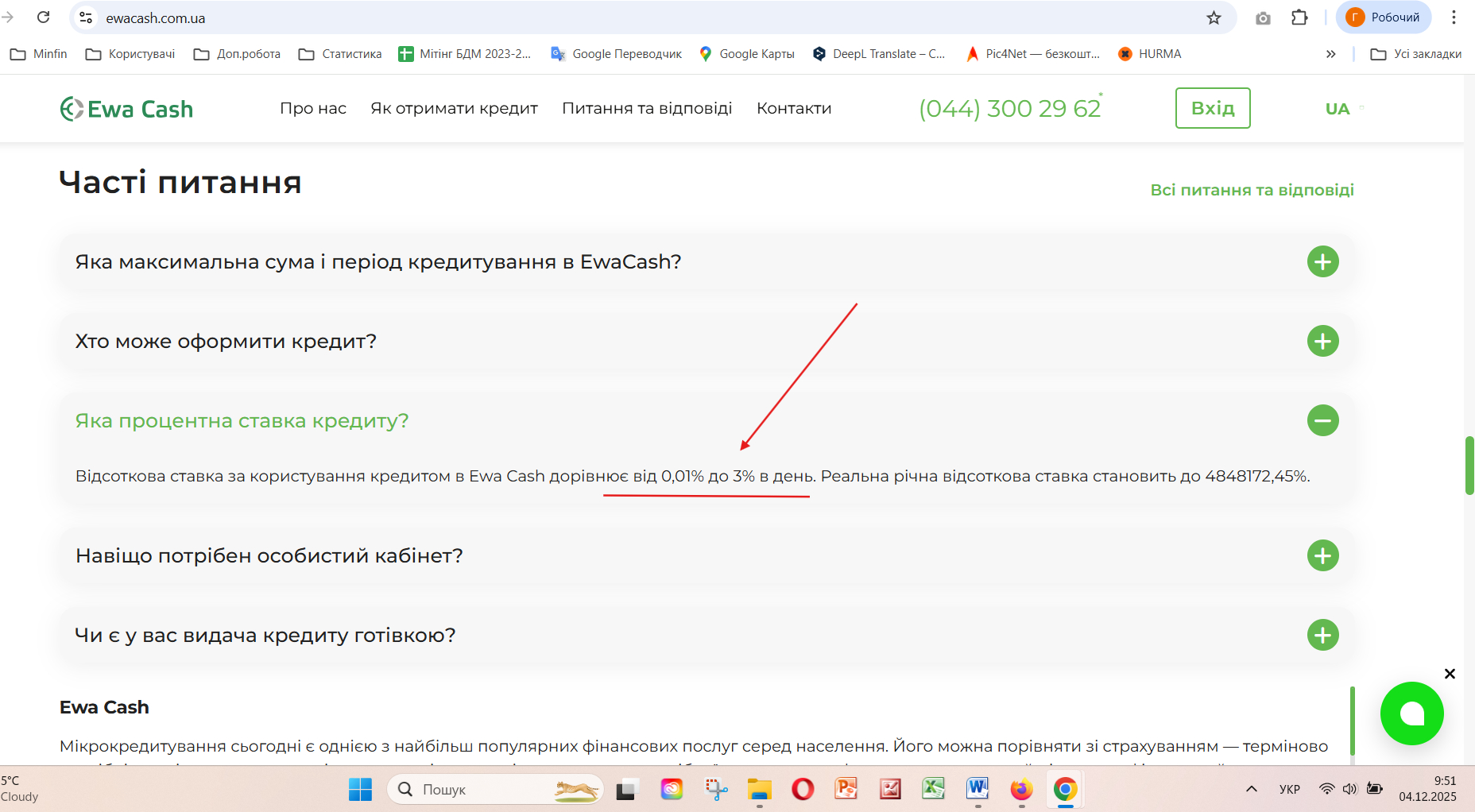The width and height of the screenshot is (1475, 812).
Task: Collapse the процентна ставка question minus icon
Action: (x=1323, y=420)
